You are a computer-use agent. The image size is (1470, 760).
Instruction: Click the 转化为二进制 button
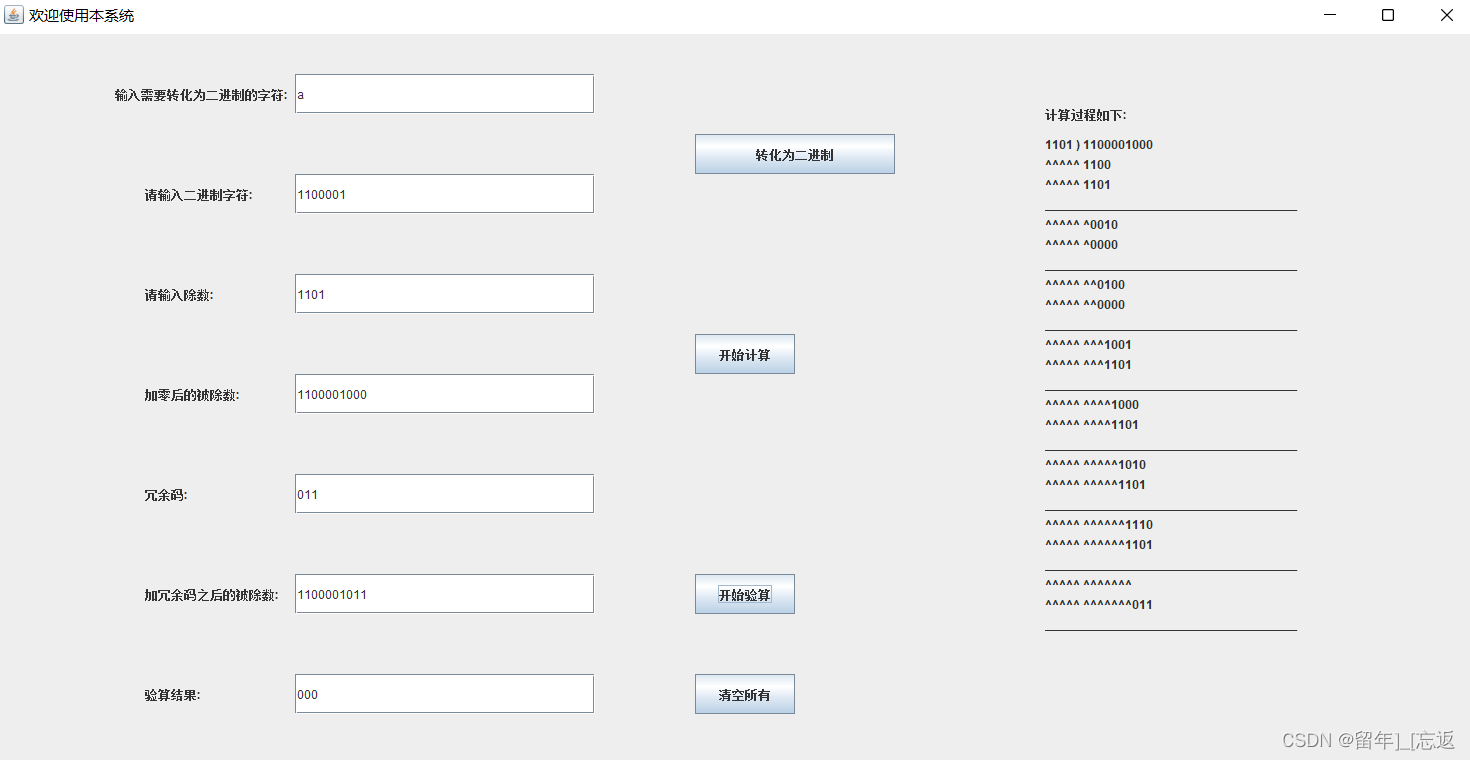click(794, 154)
